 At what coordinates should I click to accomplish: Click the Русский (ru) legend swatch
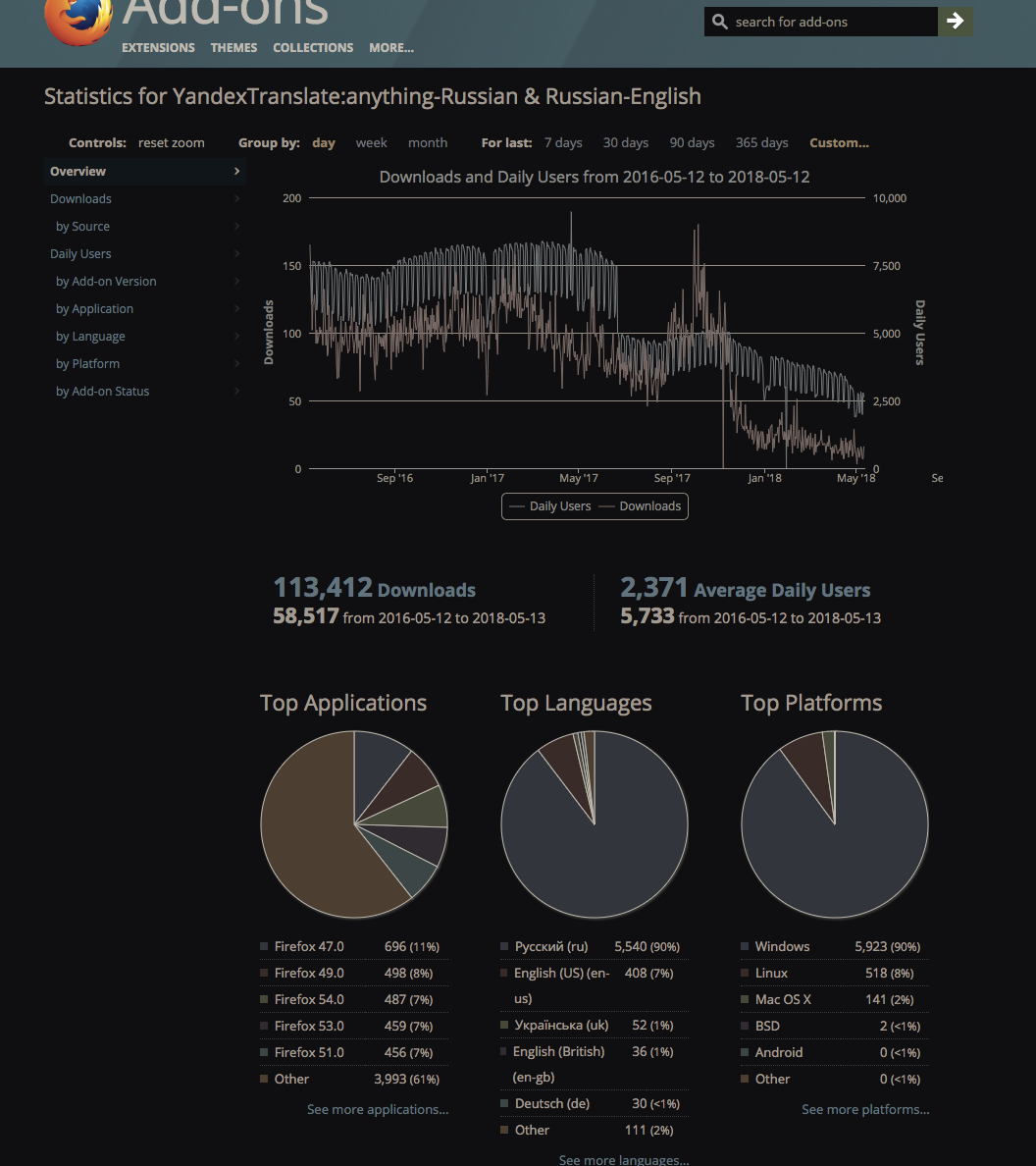pyautogui.click(x=504, y=946)
